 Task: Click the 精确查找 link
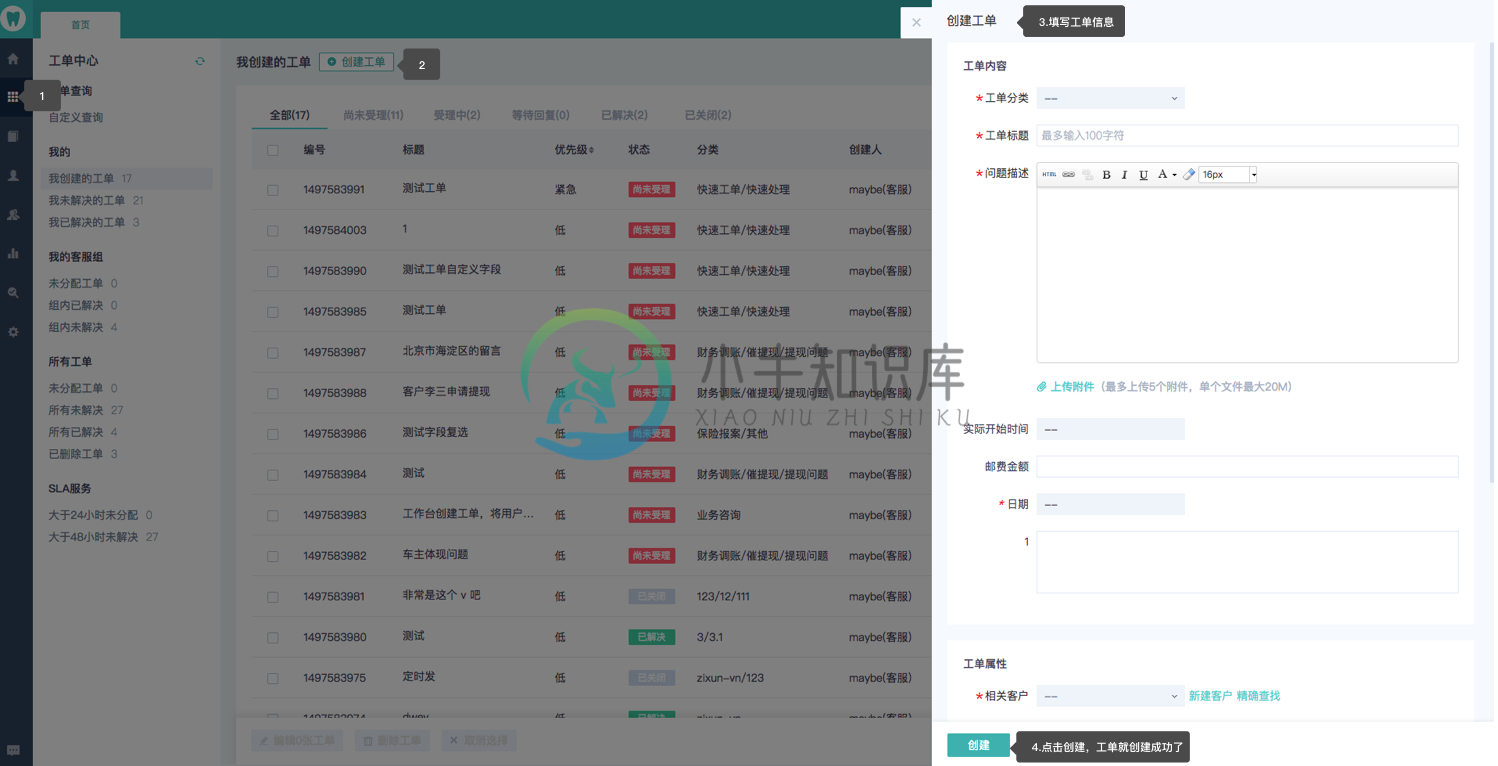point(1258,696)
